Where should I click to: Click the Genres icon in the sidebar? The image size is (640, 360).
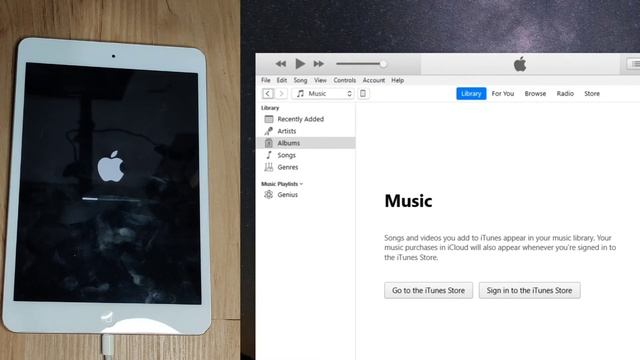tap(269, 167)
